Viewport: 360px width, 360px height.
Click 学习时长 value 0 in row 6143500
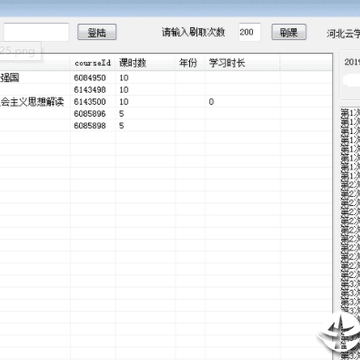[211, 102]
